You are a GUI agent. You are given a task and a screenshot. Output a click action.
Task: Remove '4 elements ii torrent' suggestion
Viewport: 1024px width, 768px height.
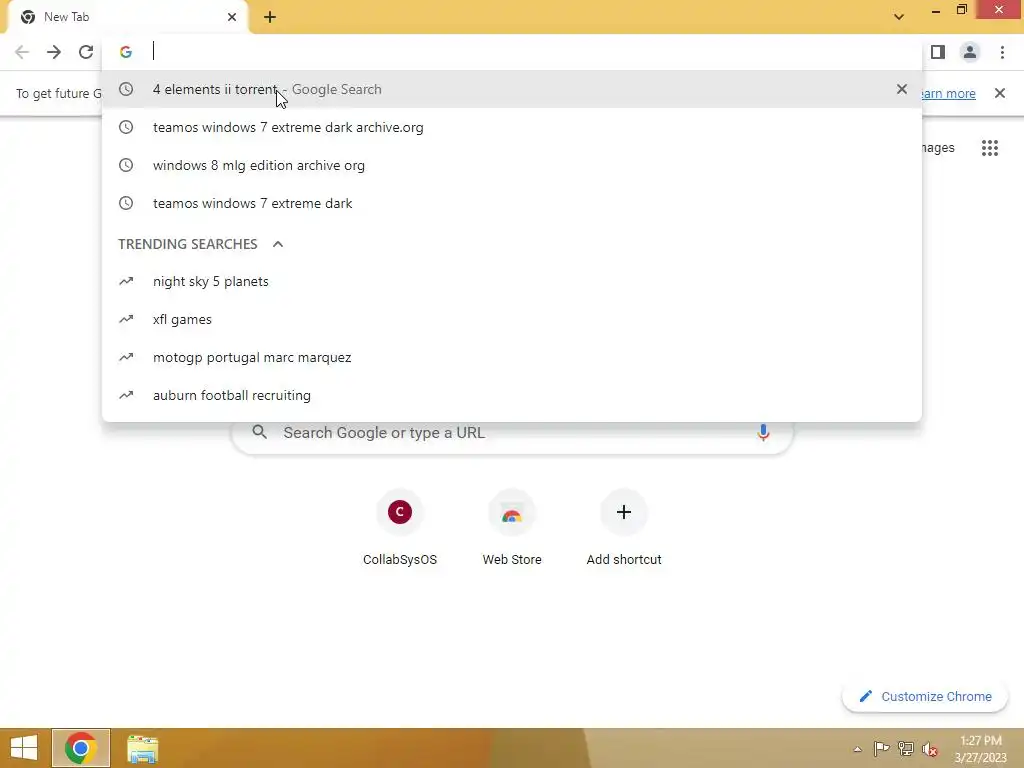pos(901,89)
